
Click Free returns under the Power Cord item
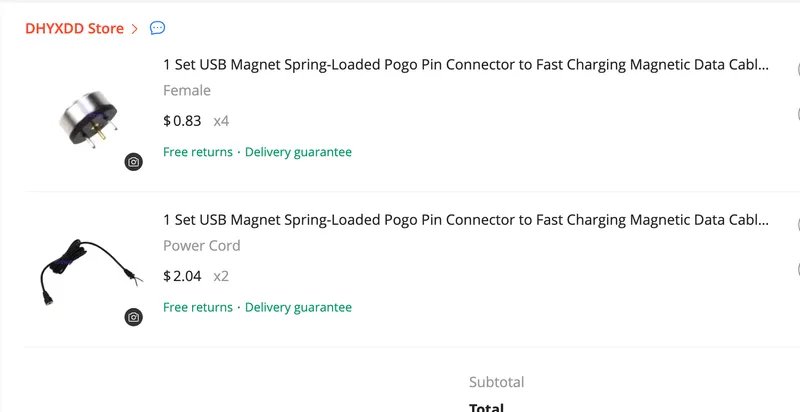197,307
